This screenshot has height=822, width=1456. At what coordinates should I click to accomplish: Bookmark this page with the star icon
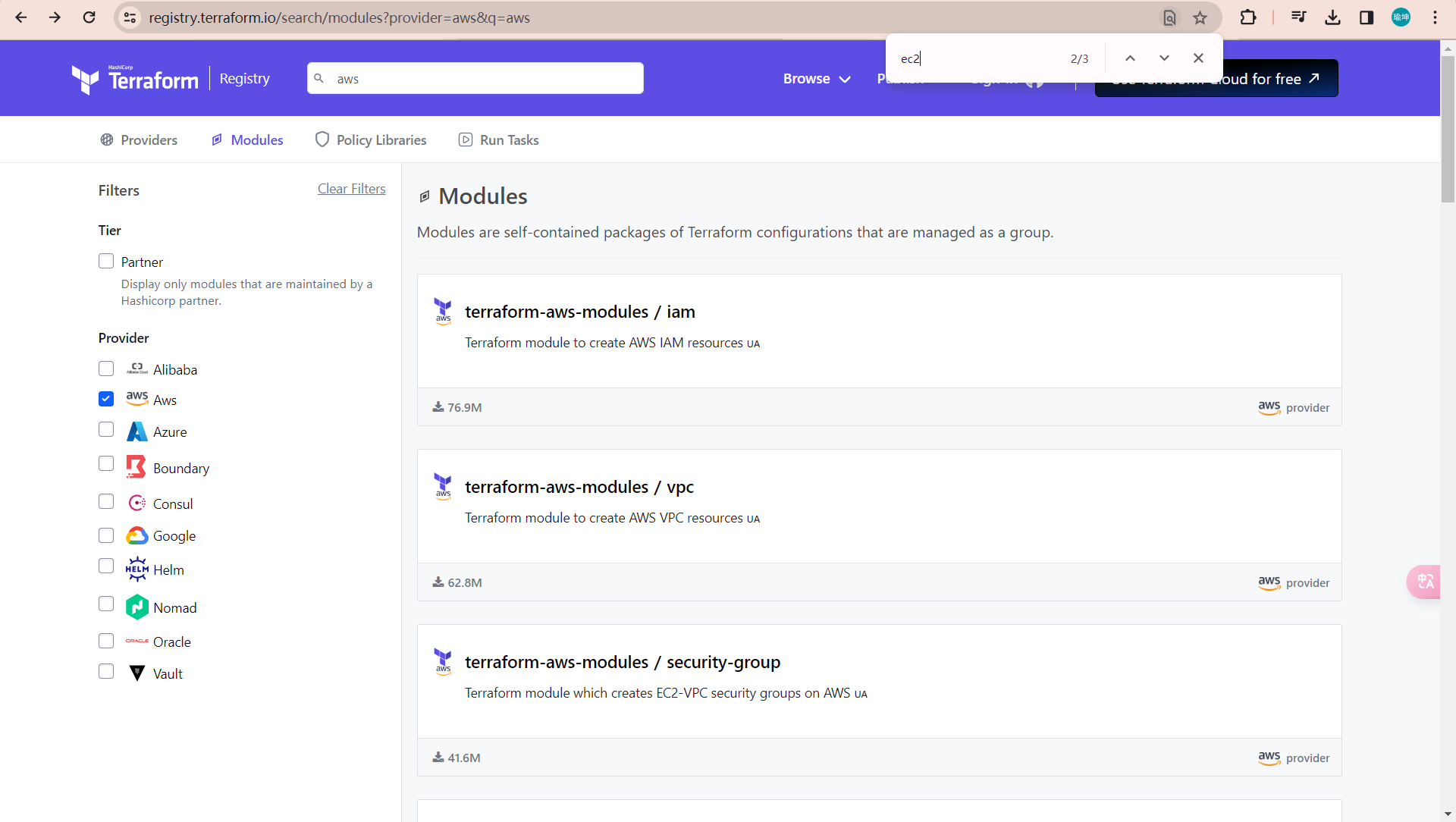[1200, 17]
